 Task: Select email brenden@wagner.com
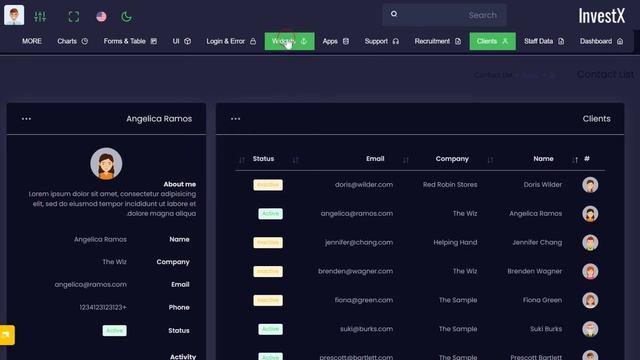point(356,271)
